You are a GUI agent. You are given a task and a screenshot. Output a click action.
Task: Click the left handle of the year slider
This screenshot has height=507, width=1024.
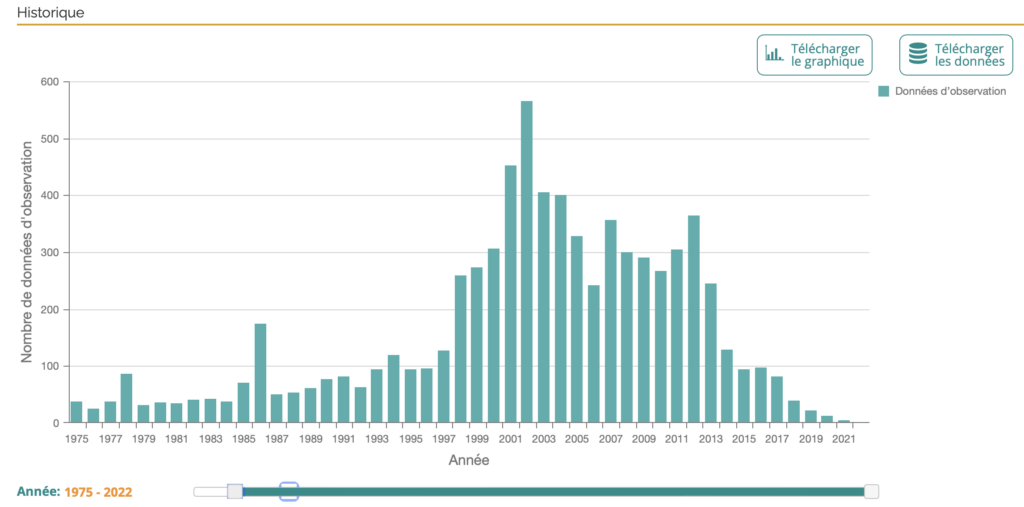coord(235,491)
